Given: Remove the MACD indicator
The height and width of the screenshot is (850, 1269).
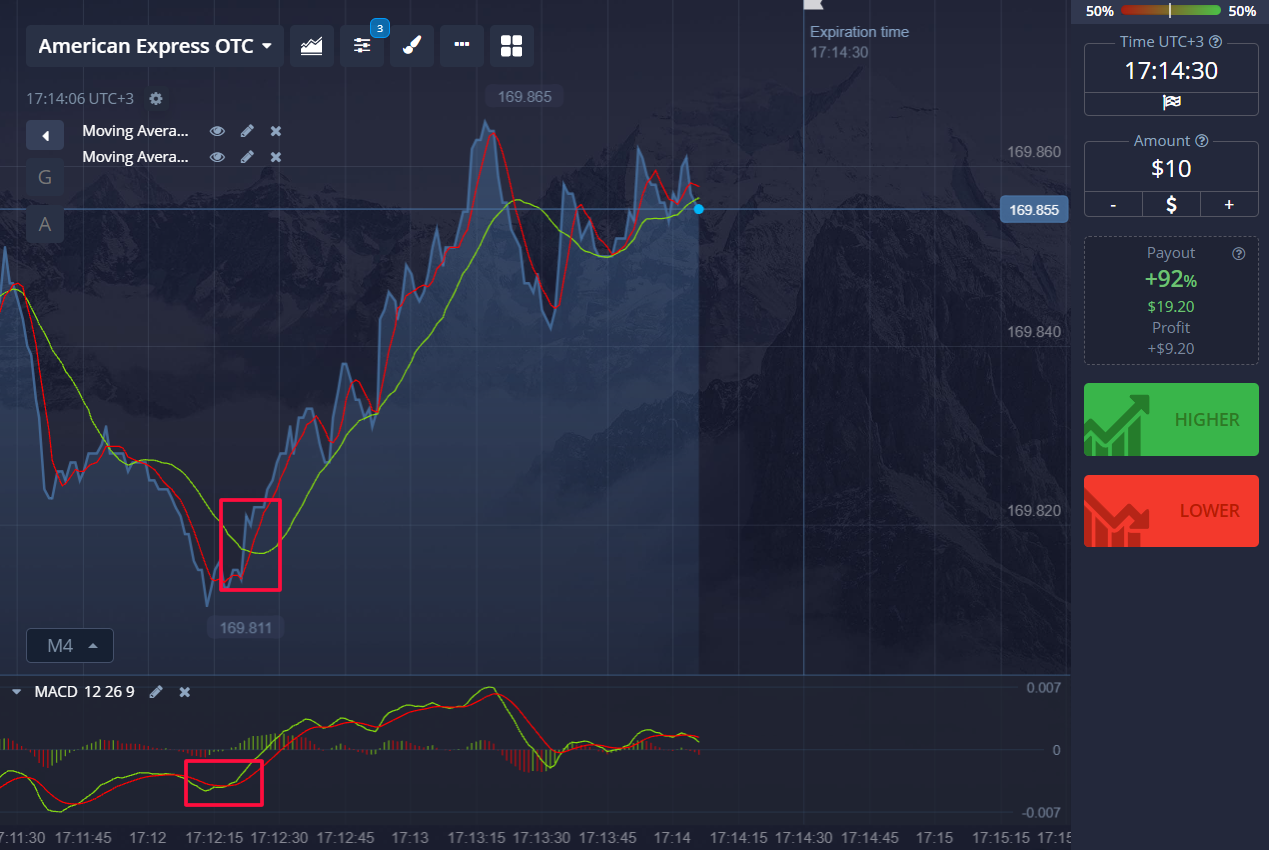Looking at the screenshot, I should point(184,692).
